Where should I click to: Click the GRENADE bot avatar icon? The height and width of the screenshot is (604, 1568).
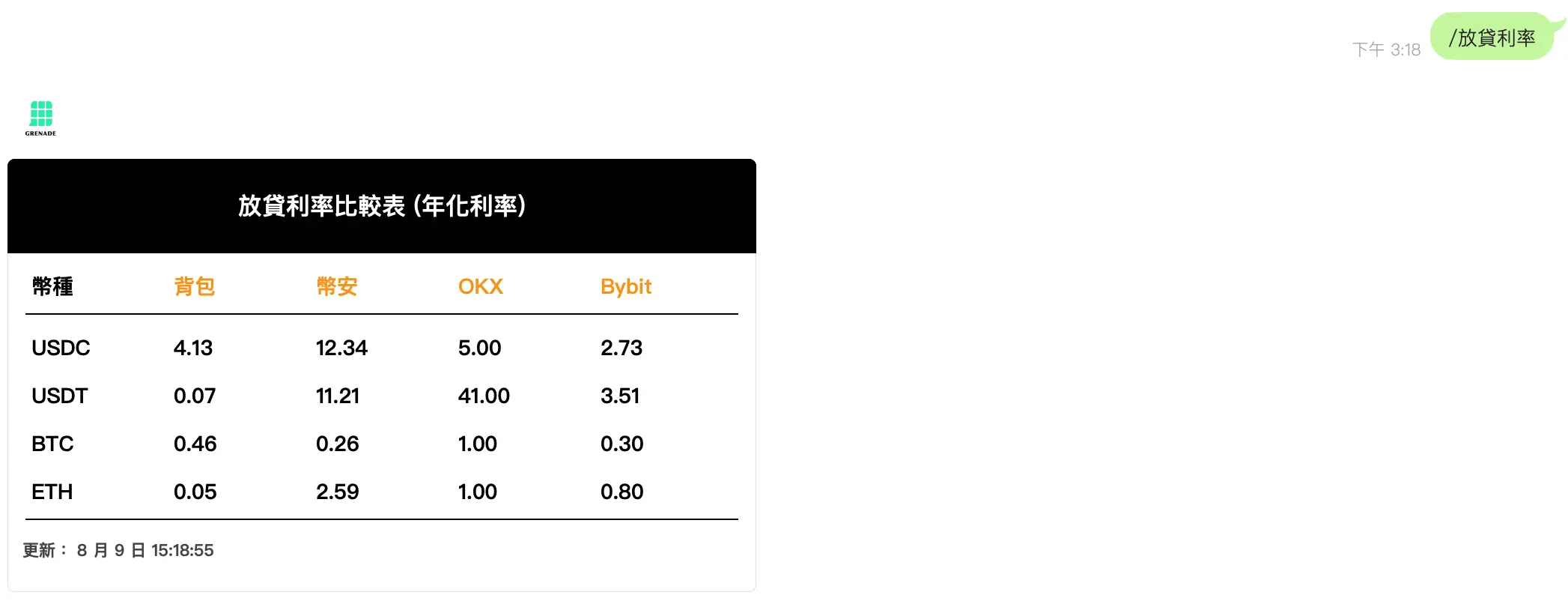click(x=40, y=118)
